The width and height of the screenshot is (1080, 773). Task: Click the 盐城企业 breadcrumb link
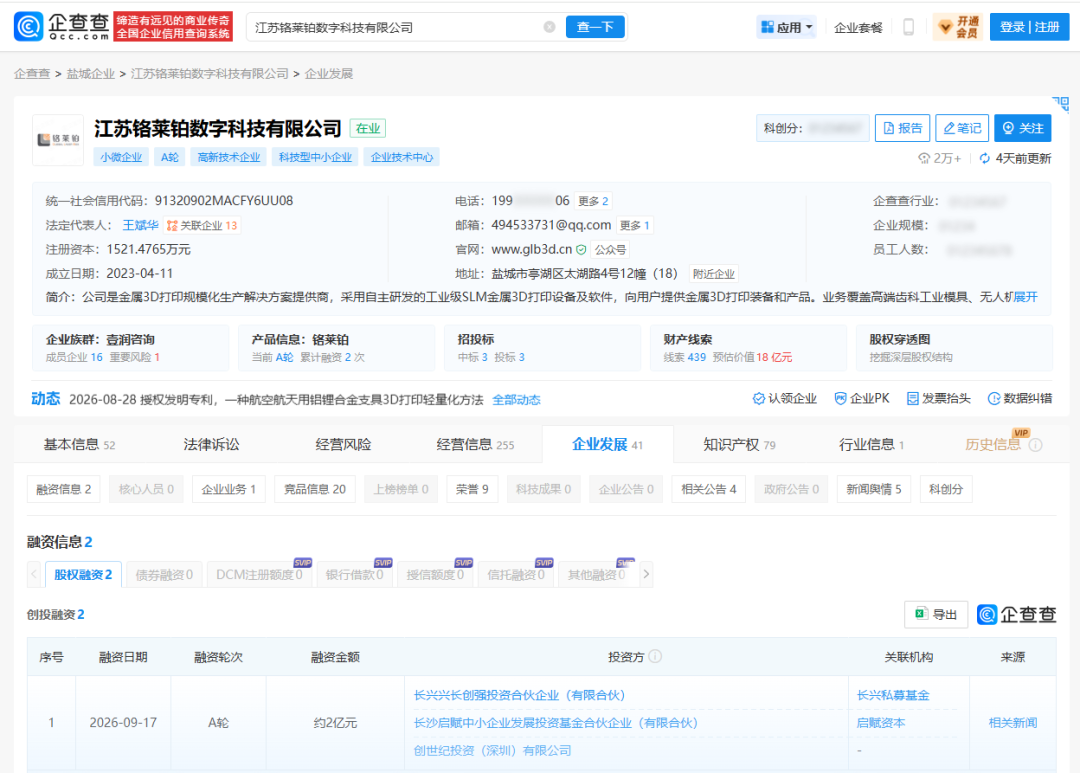[90, 74]
